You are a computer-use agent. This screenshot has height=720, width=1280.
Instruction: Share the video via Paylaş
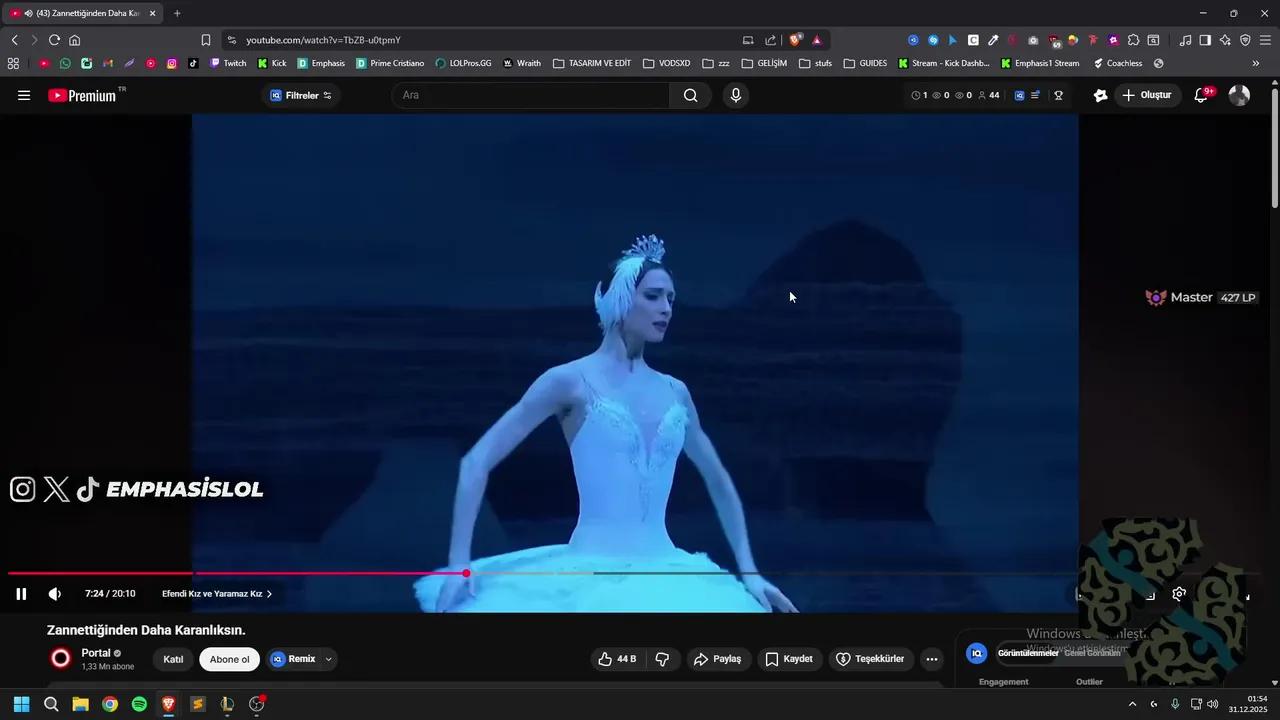[x=717, y=659]
